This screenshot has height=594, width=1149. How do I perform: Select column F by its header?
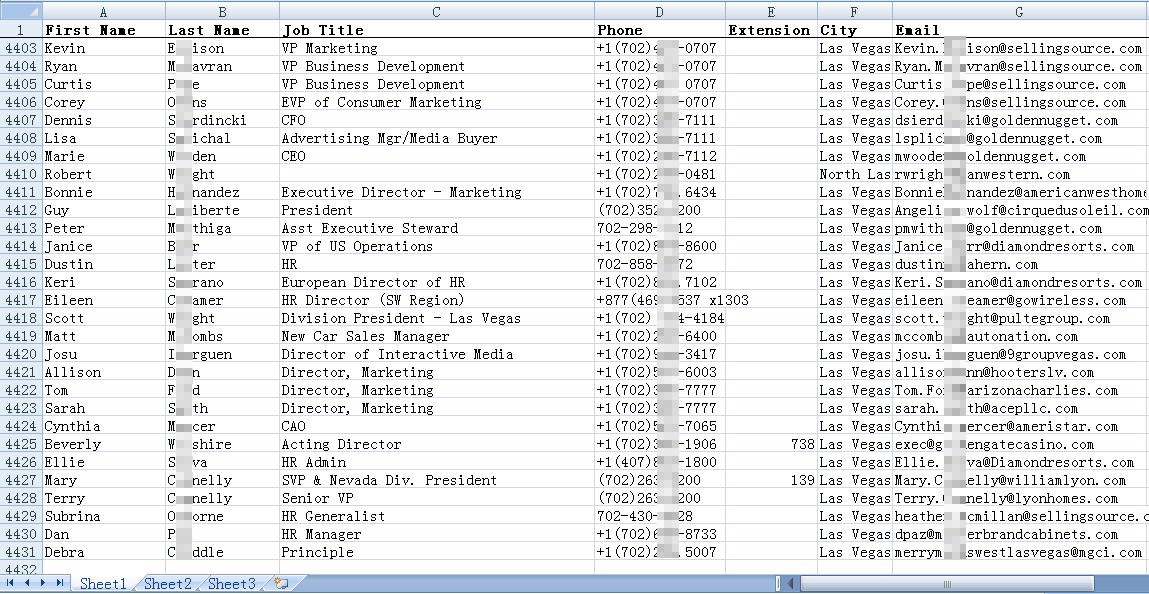click(854, 12)
